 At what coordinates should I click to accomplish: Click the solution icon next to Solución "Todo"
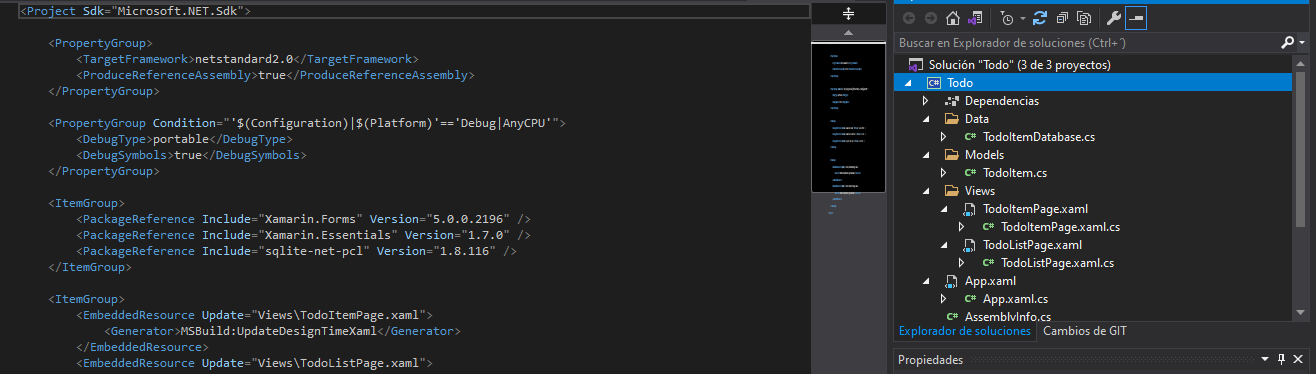coord(915,64)
